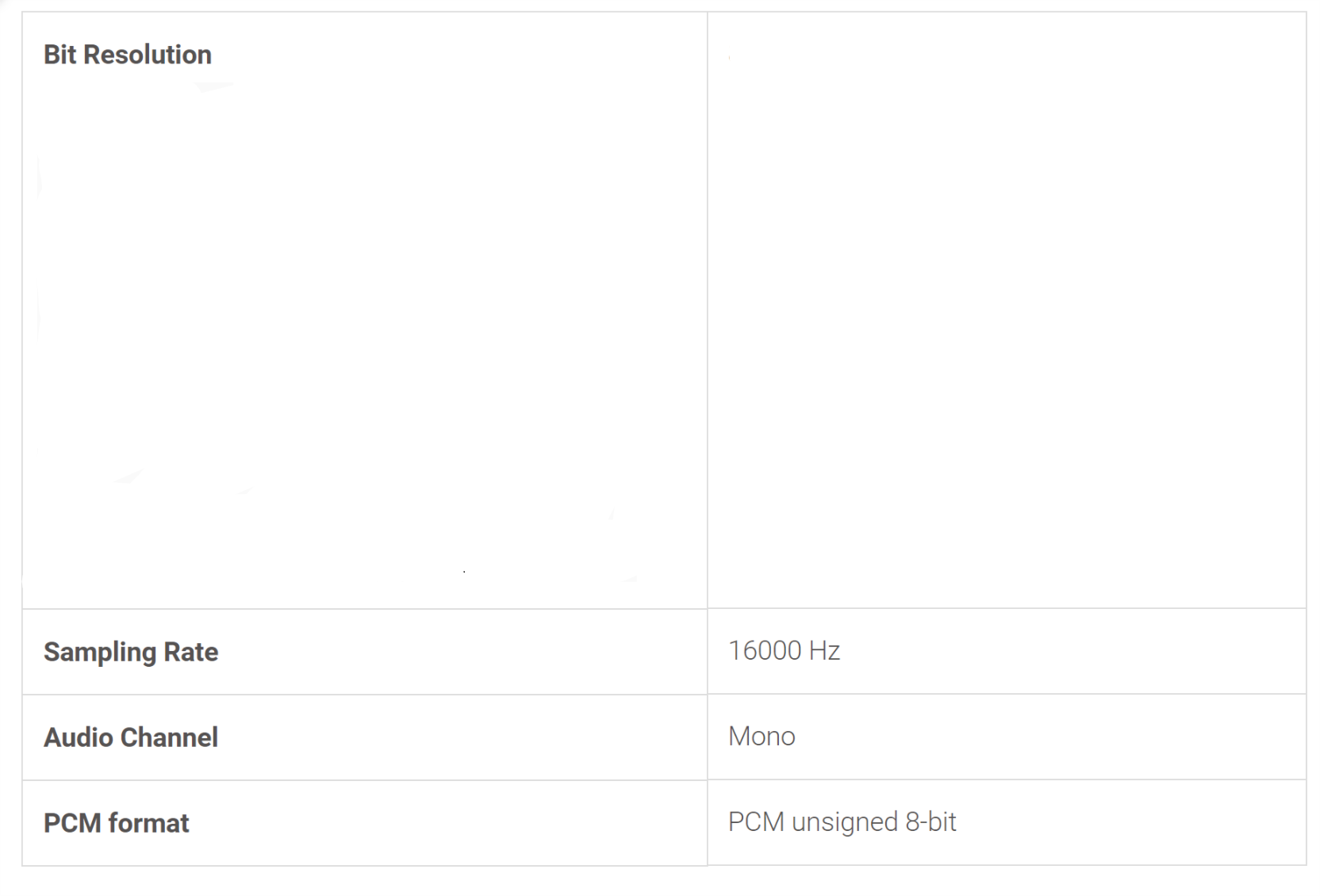
Task: Click the number "16000" in sampling value
Action: coord(765,651)
